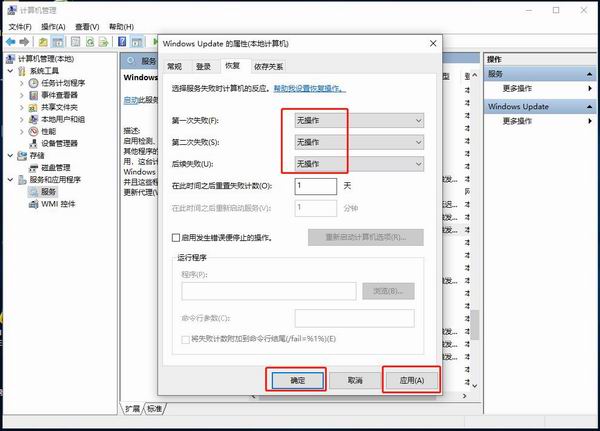Open the first failure (第一次失败) dropdown
600x431 pixels.
pyautogui.click(x=359, y=120)
